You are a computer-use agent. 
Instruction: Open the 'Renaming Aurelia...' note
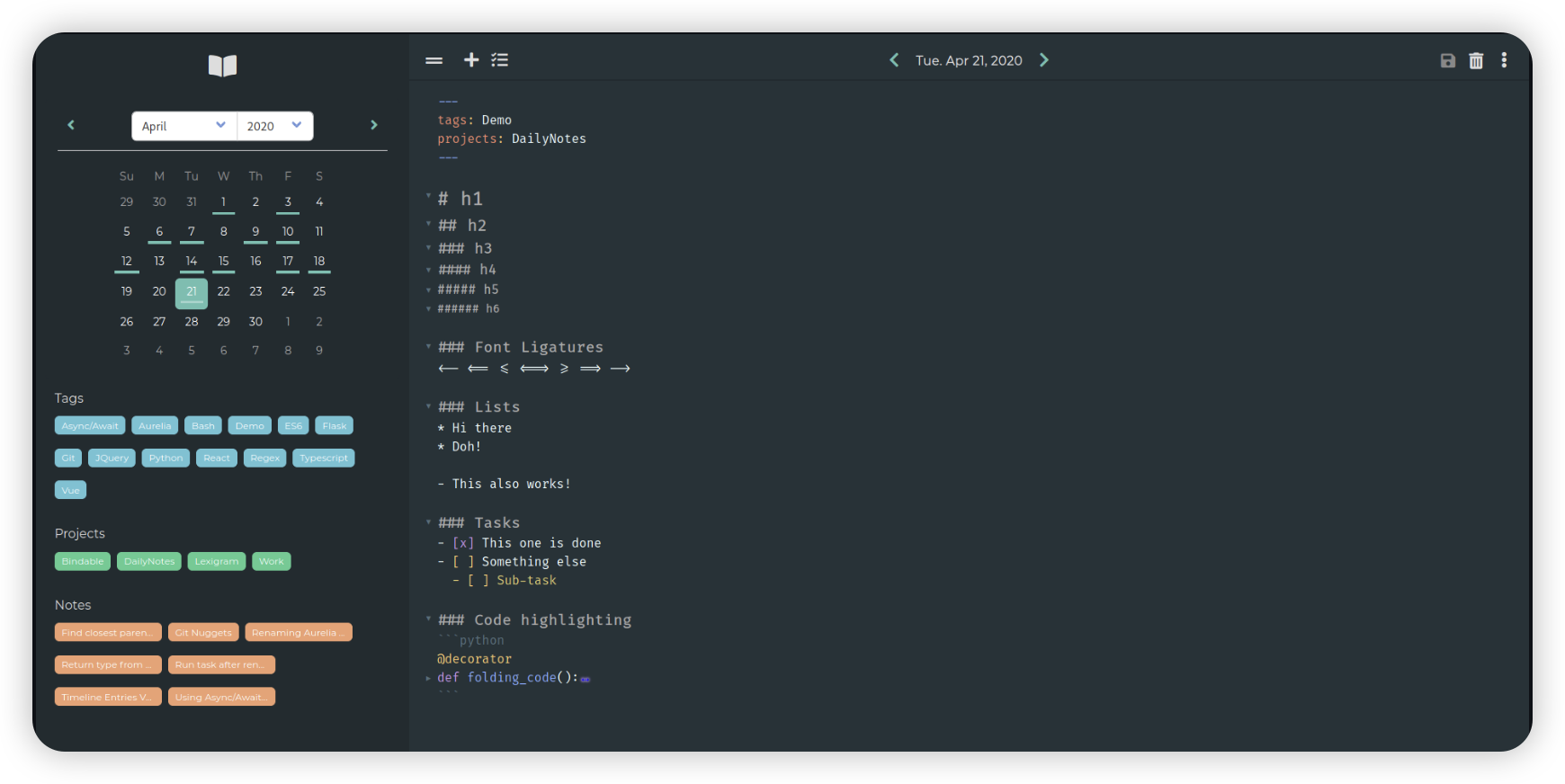coord(299,633)
